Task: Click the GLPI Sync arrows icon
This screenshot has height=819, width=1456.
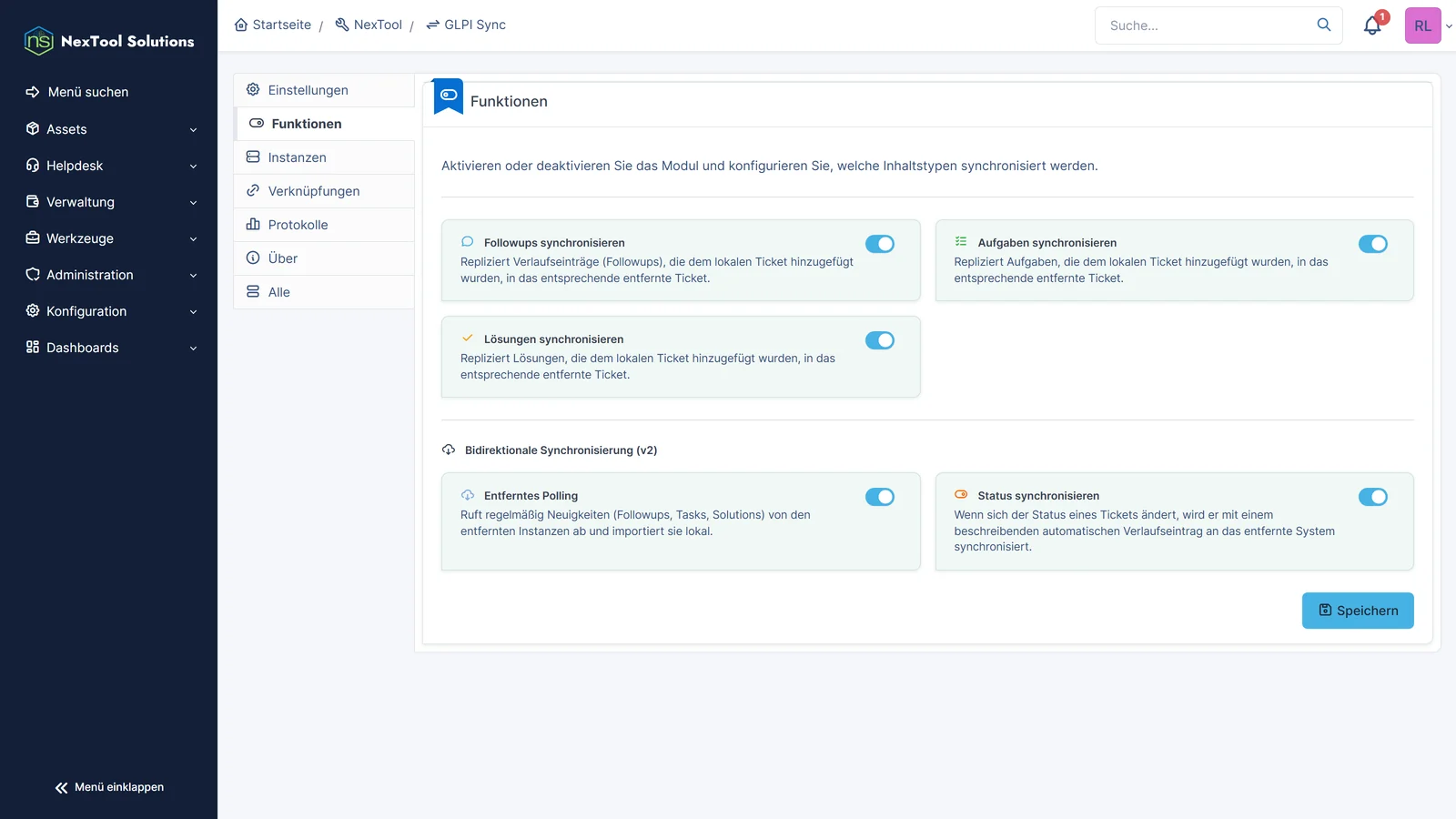Action: (433, 25)
